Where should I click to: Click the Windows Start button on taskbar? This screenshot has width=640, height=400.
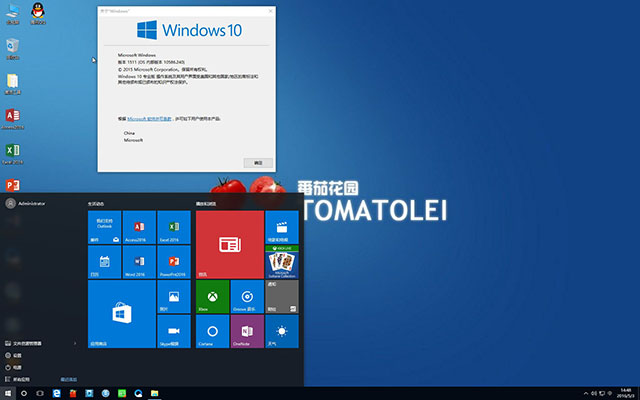pyautogui.click(x=9, y=392)
